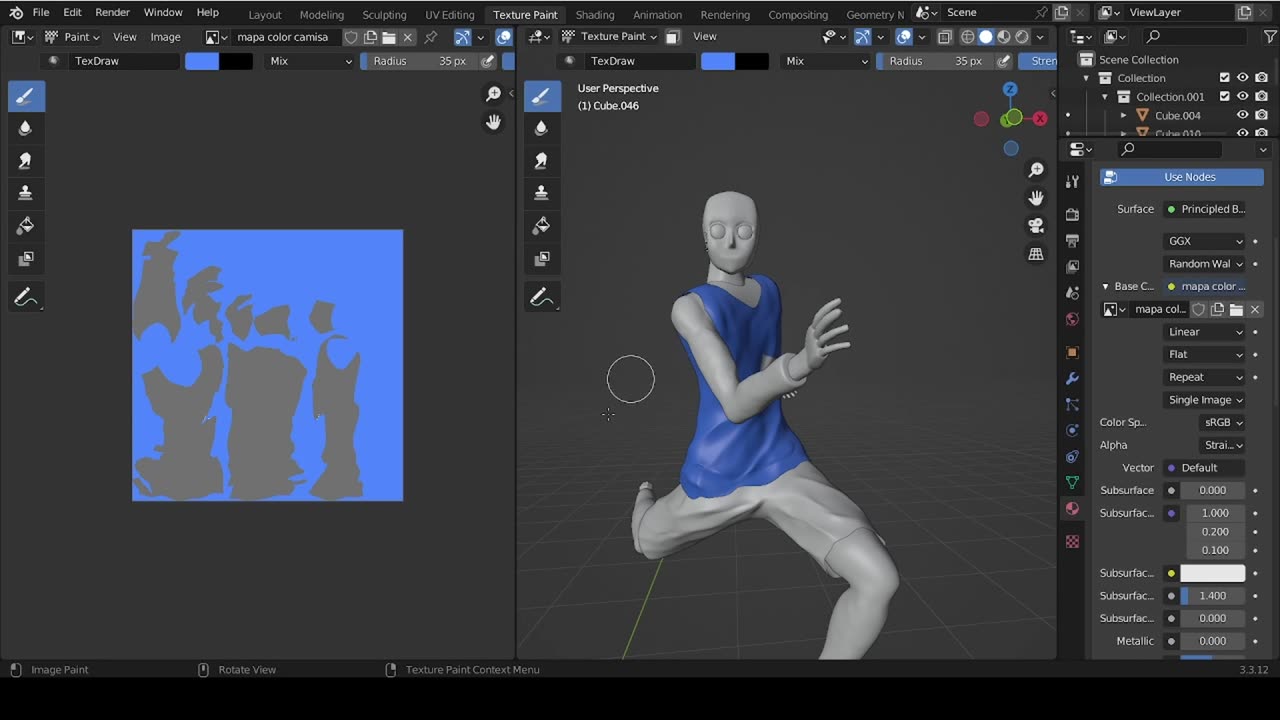Switch to the UV Editing workspace tab
Viewport: 1280px width, 720px height.
point(450,14)
